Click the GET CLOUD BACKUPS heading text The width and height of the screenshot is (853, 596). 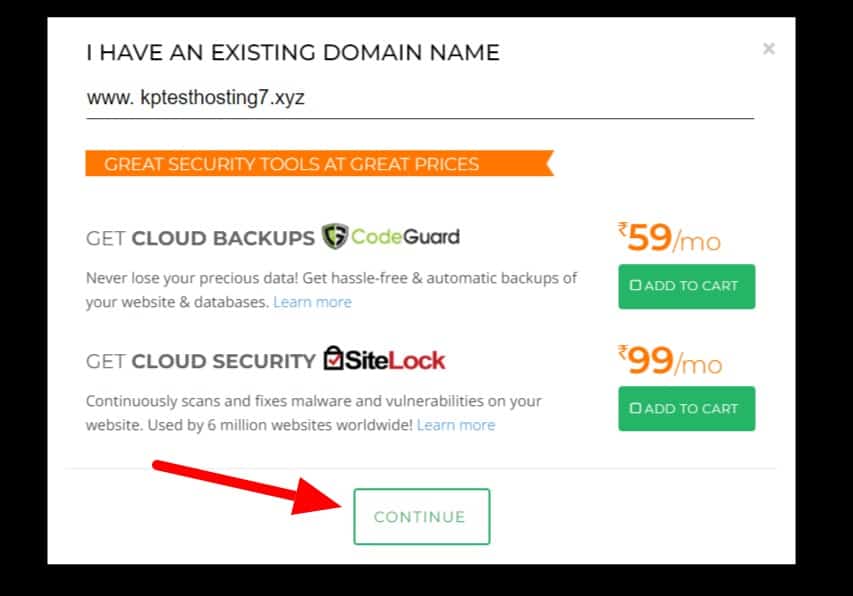pos(200,238)
